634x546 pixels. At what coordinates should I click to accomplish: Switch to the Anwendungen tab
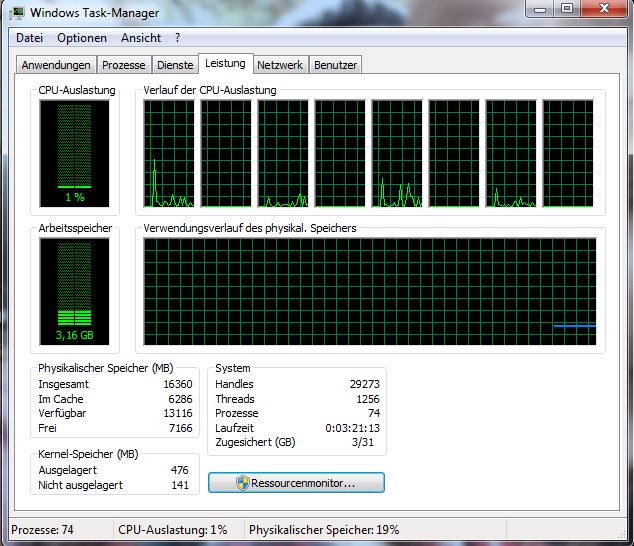coord(56,65)
